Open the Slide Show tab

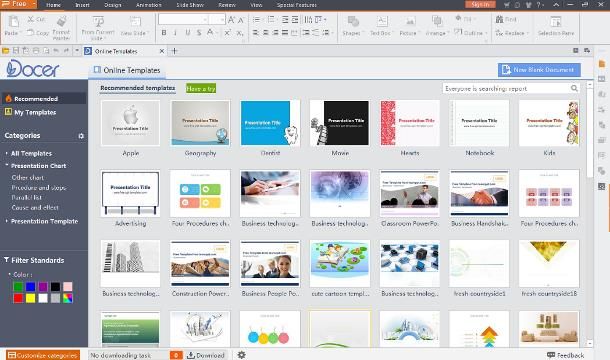point(190,5)
